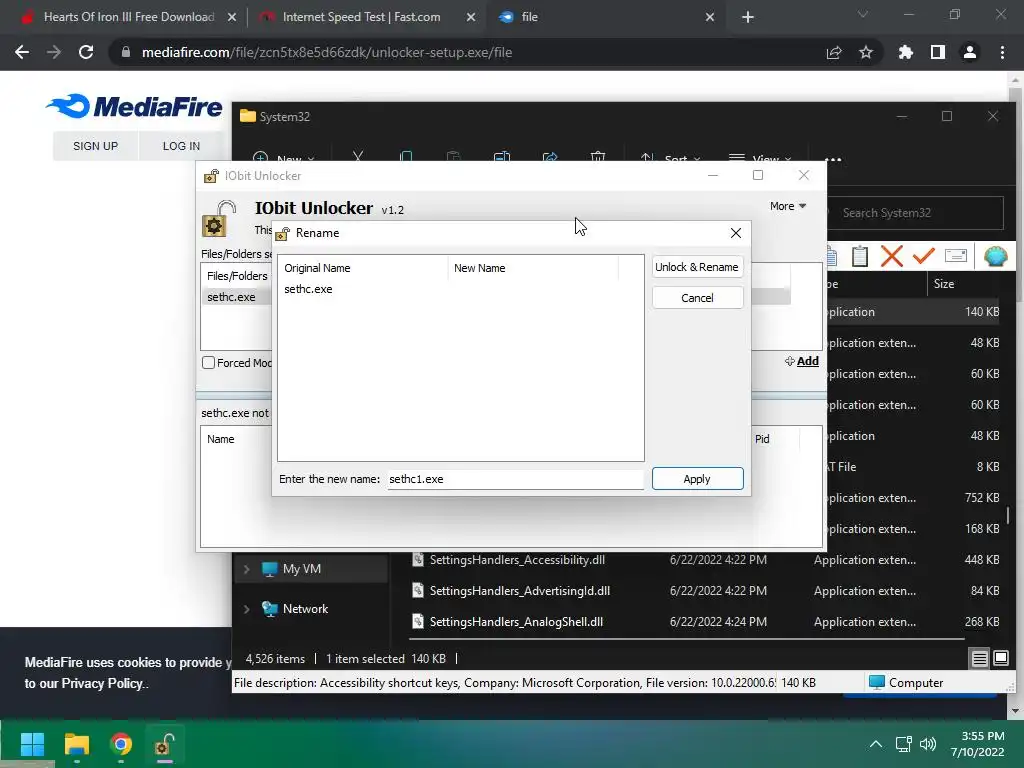Close the Rename dialog with X
This screenshot has height=768, width=1024.
coord(735,233)
